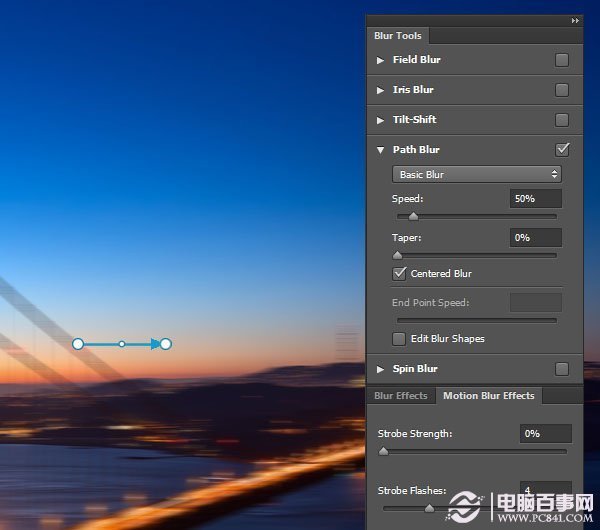The height and width of the screenshot is (530, 600).
Task: Disable the Path Blur checkbox
Action: point(562,150)
